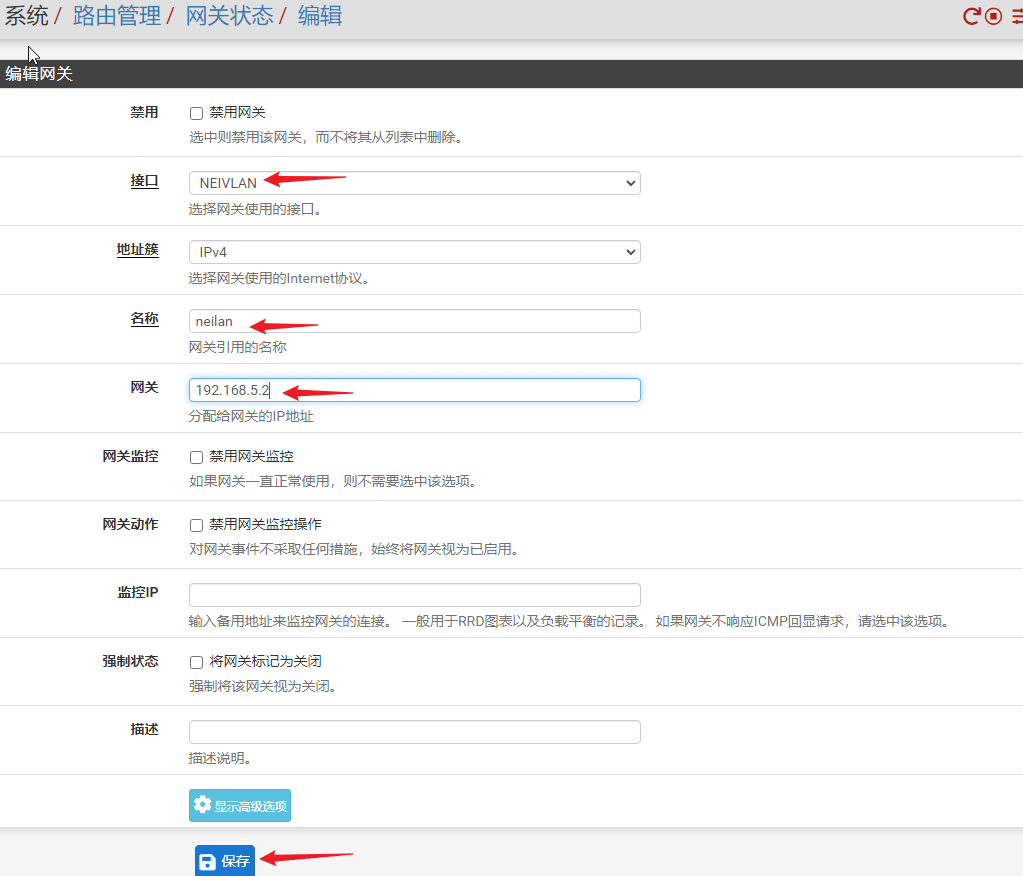Click the 描述 description text box
The width and height of the screenshot is (1023, 876).
pyautogui.click(x=414, y=732)
